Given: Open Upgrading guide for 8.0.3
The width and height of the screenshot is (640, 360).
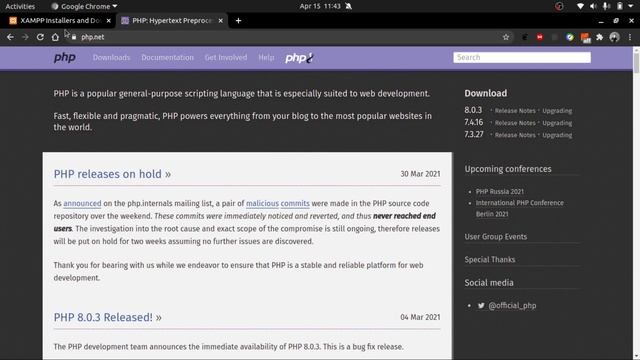Looking at the screenshot, I should pos(557,111).
